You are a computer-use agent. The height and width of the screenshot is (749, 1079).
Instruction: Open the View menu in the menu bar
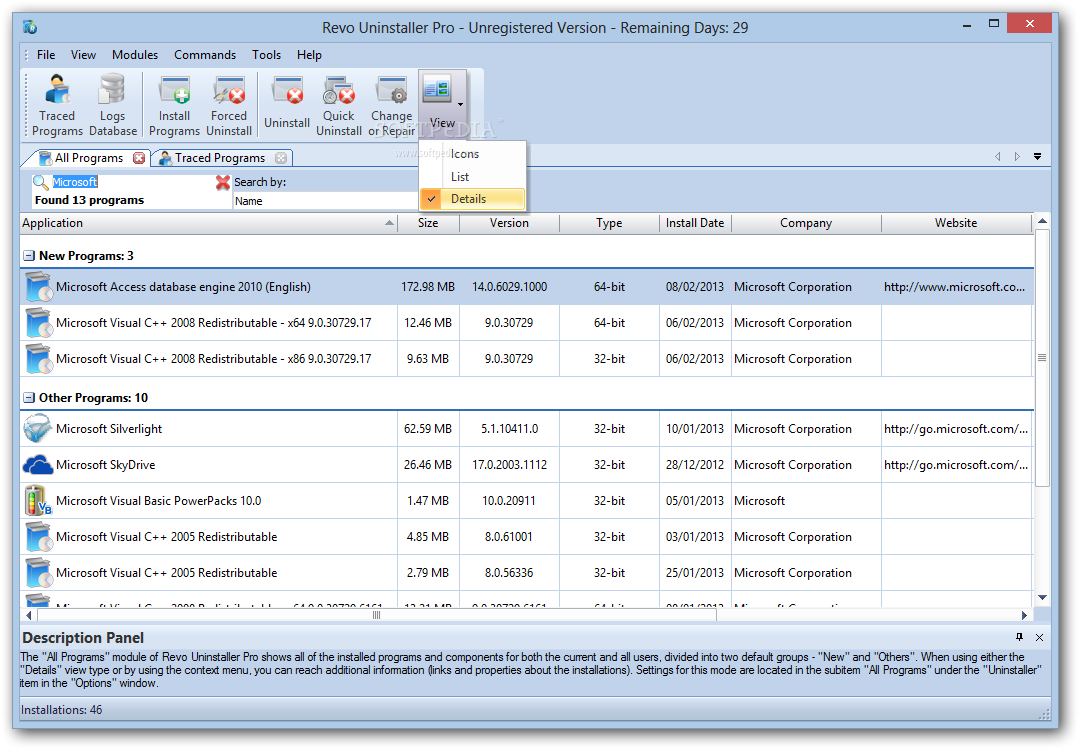click(83, 54)
